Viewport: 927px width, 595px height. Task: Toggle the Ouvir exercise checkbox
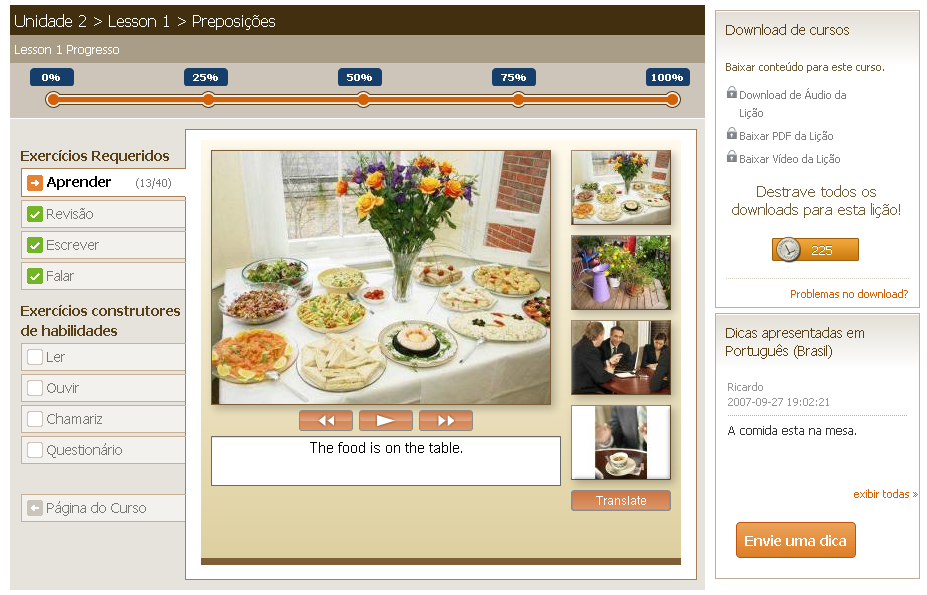tap(35, 388)
